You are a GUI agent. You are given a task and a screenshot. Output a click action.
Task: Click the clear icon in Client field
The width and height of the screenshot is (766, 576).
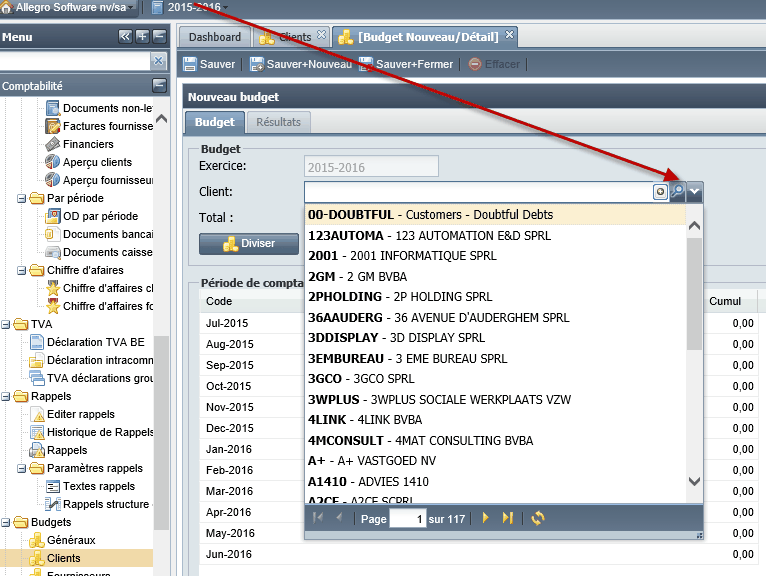[660, 192]
